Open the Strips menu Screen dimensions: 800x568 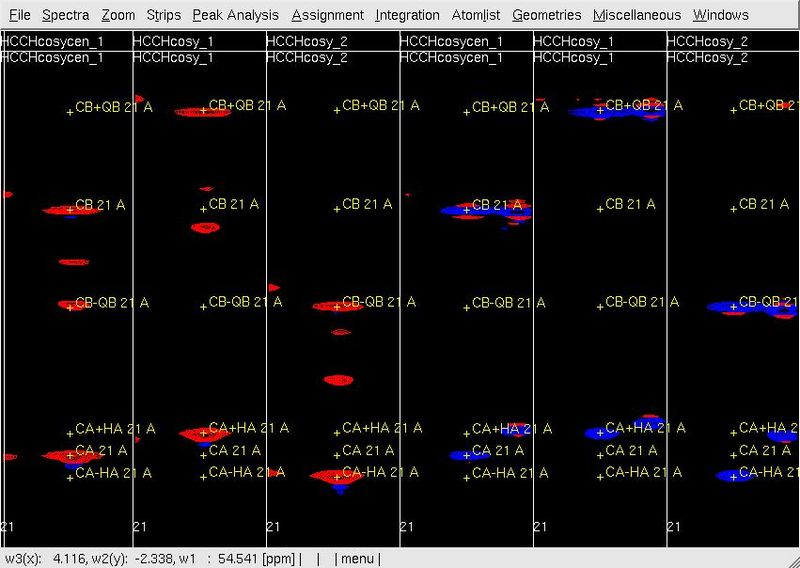point(163,15)
